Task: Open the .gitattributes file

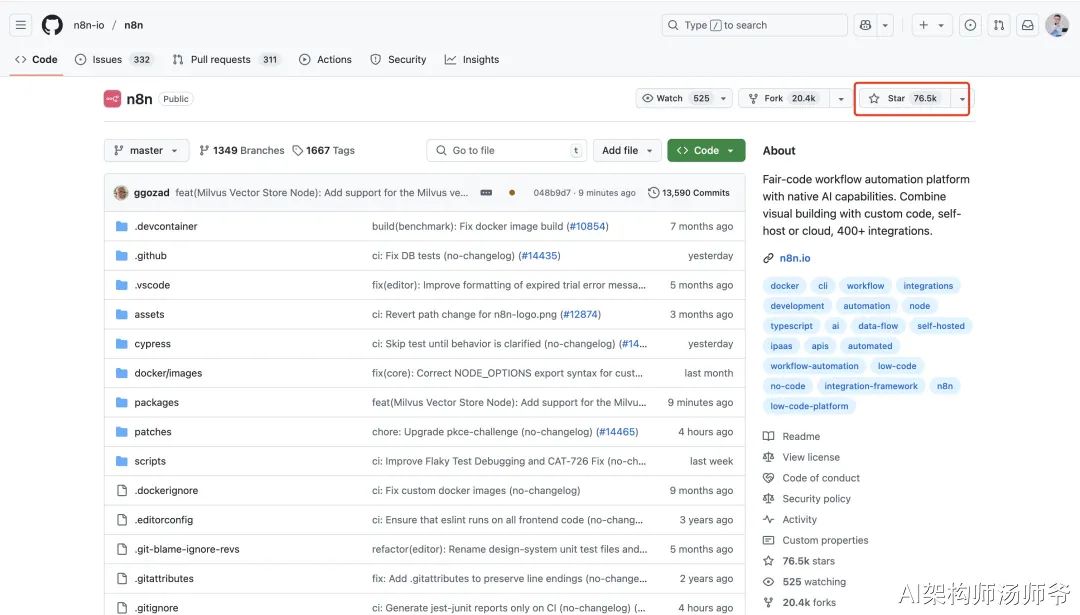Action: tap(164, 578)
